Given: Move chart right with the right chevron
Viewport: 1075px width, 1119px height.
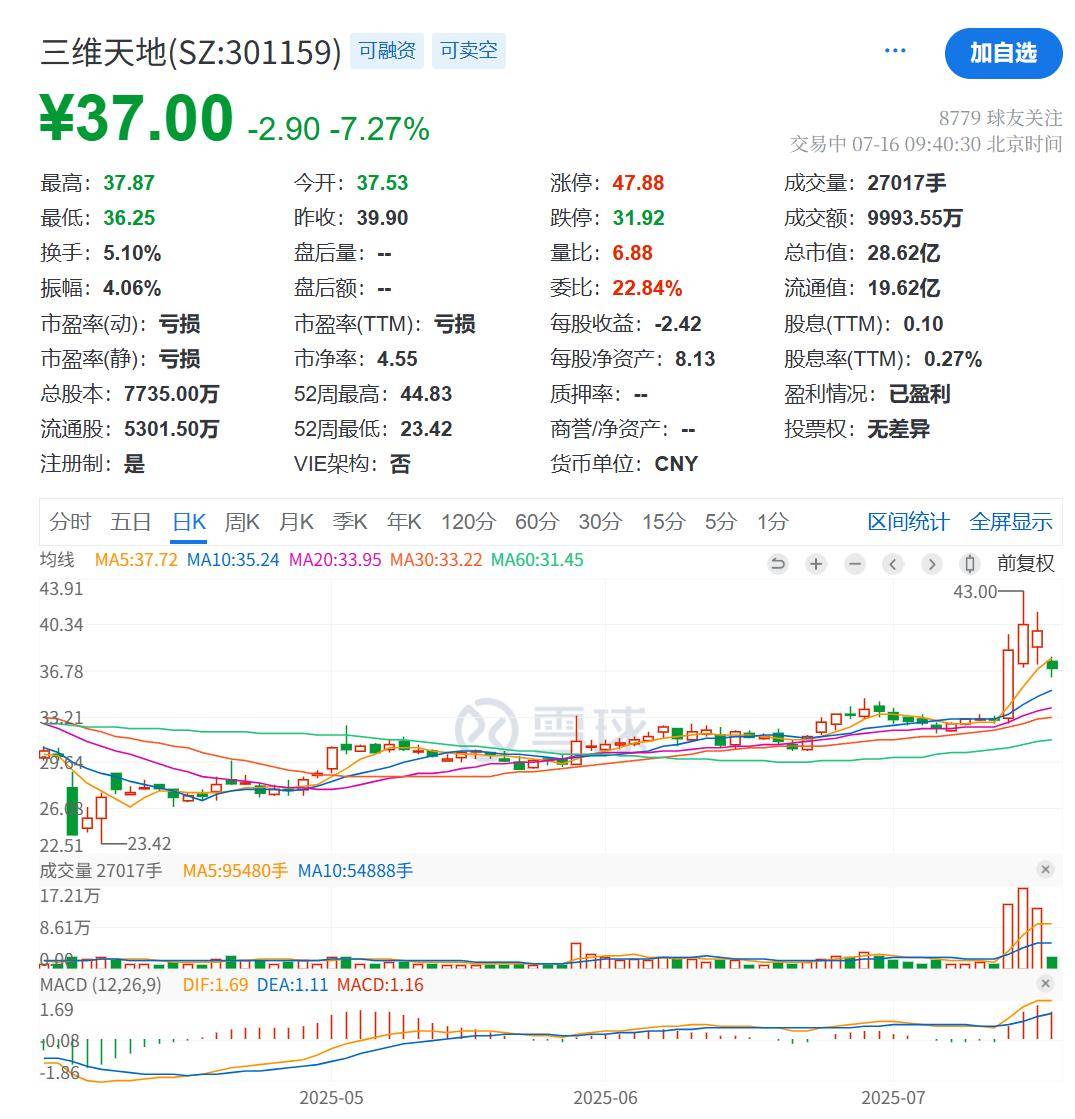Looking at the screenshot, I should point(932,564).
